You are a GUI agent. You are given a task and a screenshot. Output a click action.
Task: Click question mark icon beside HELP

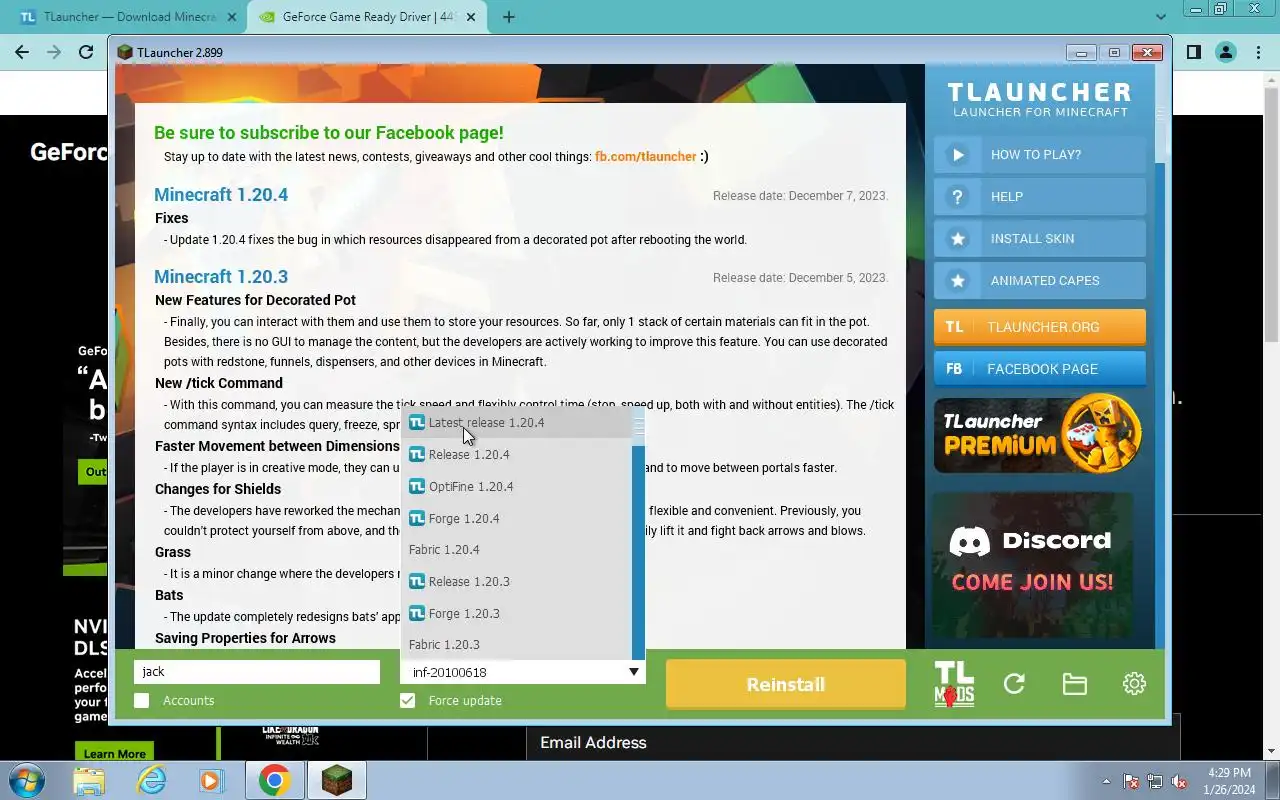click(958, 197)
